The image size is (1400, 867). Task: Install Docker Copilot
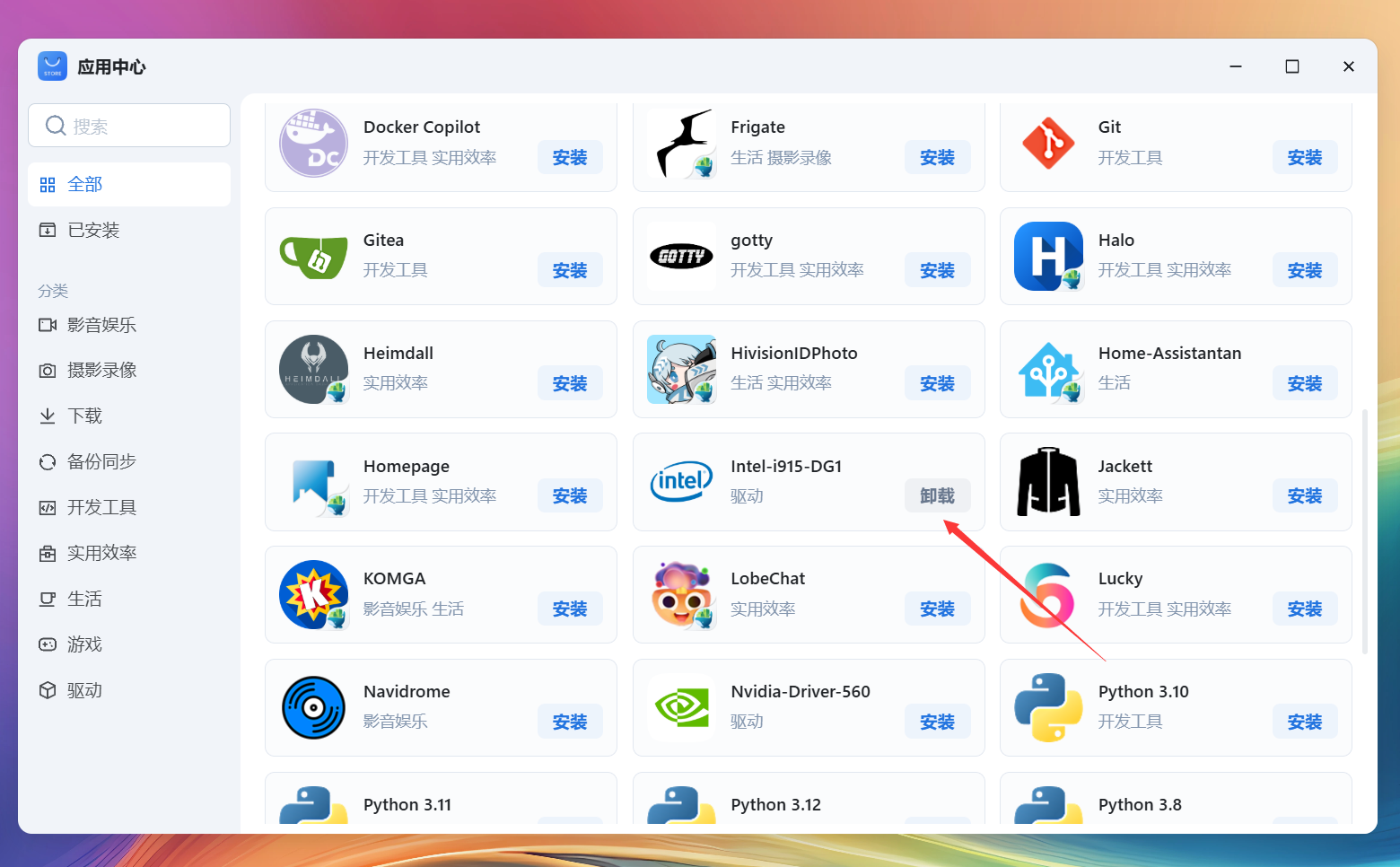tap(570, 157)
